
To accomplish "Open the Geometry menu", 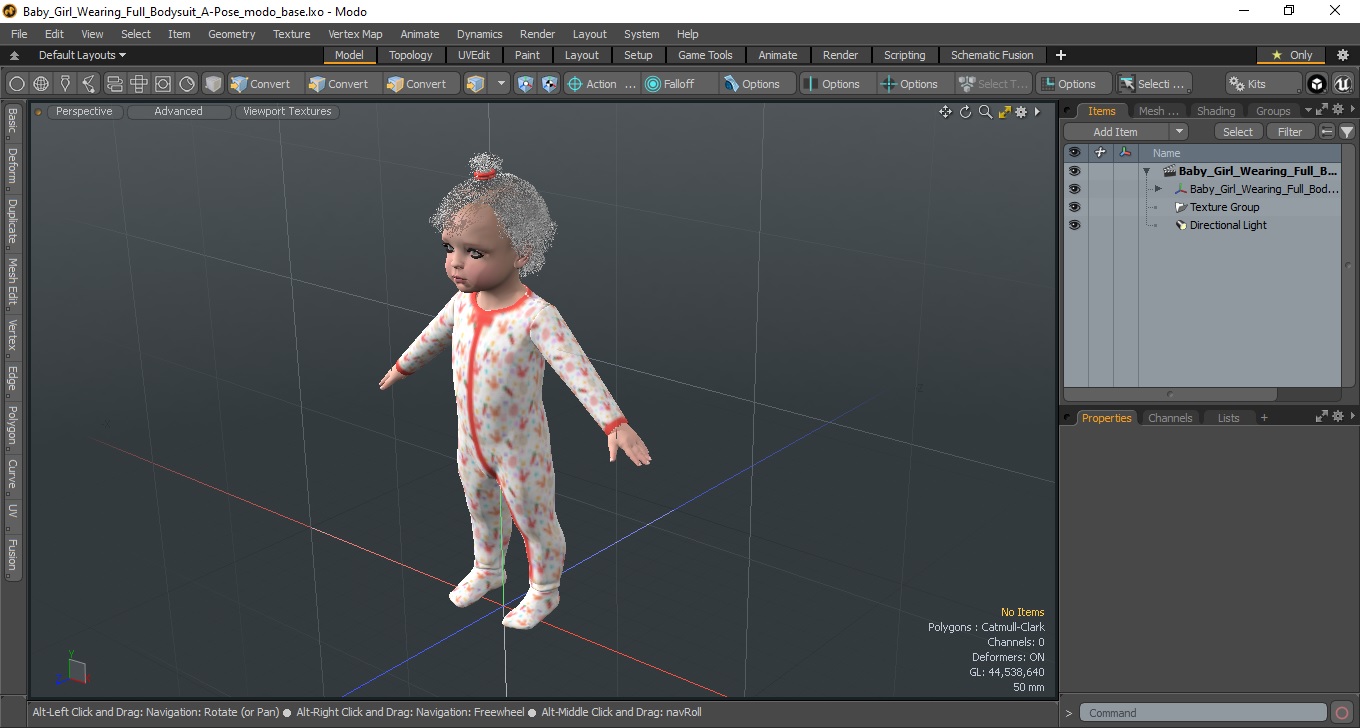I will (x=232, y=34).
